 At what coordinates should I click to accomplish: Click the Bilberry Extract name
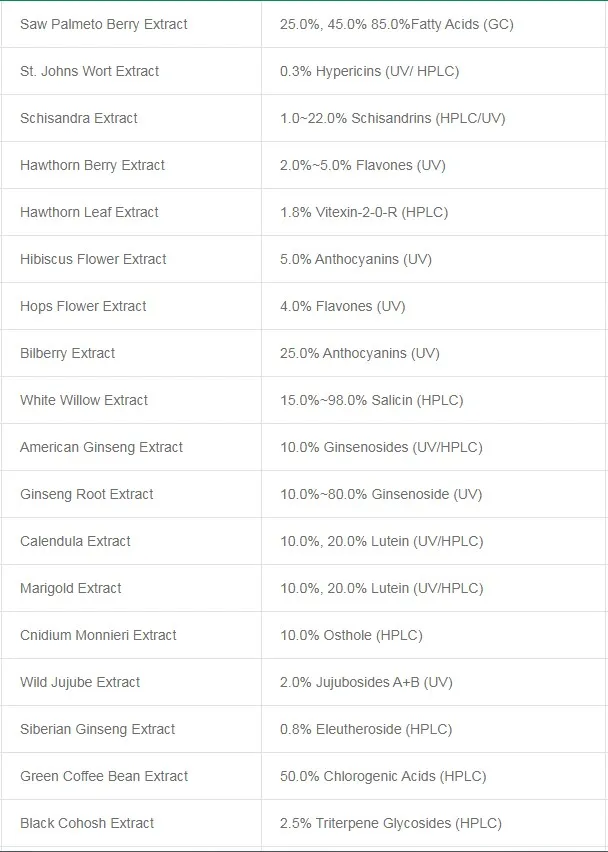[67, 353]
